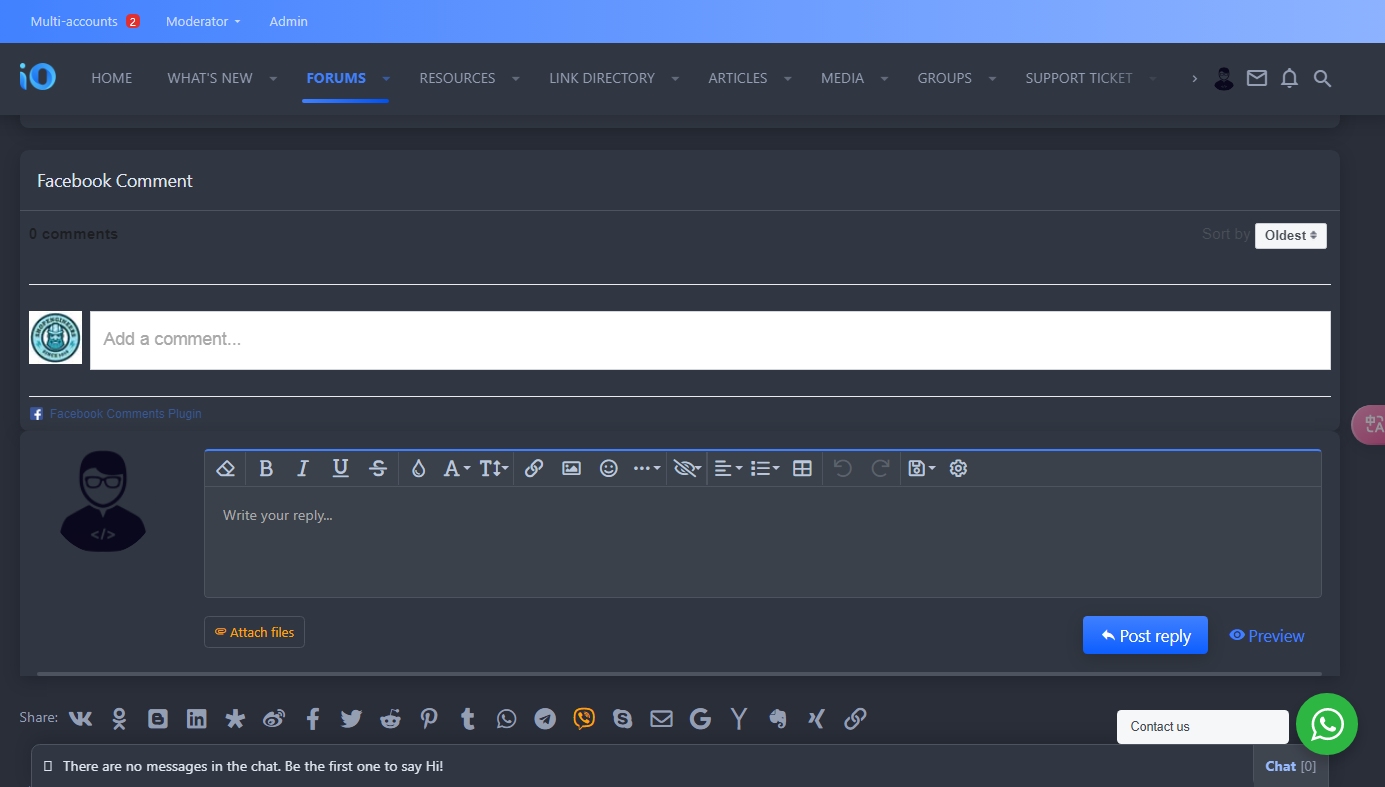Click the asterisk share icon
Screen dimensions: 1385x787
click(235, 718)
